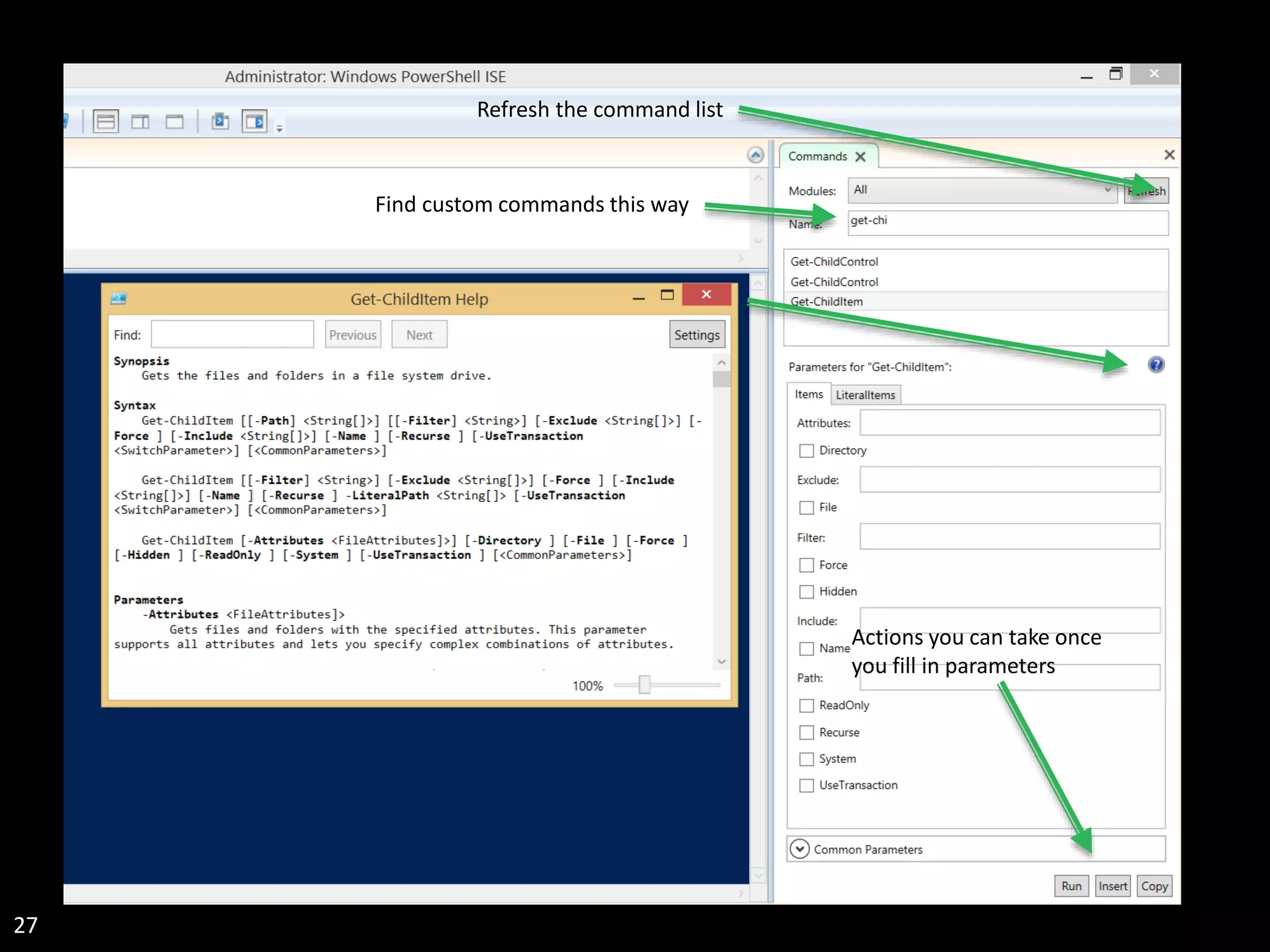
Task: Toggle the ReadOnly checkbox
Action: click(806, 706)
